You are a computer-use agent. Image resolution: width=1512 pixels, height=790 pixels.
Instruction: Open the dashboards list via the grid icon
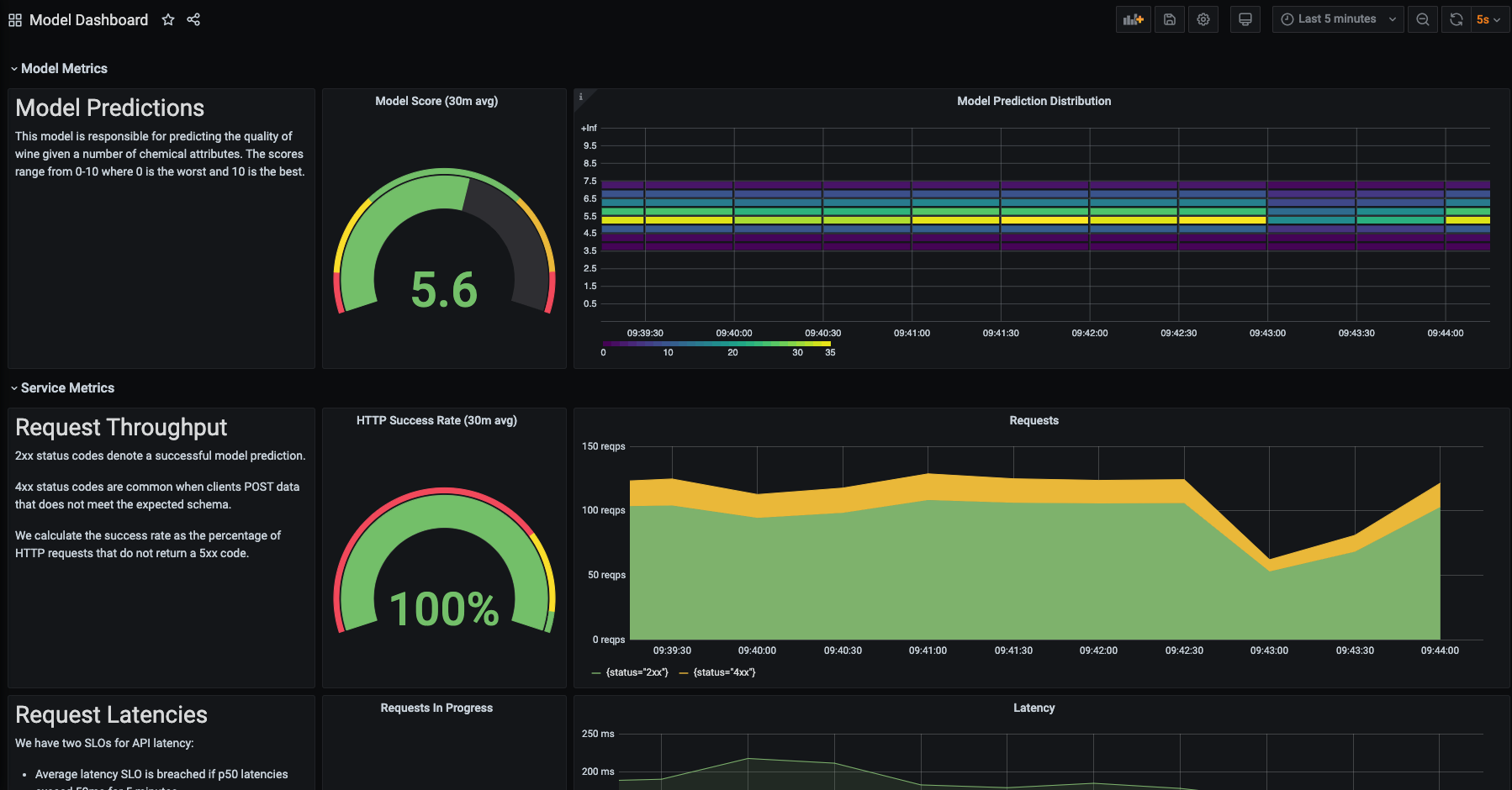[x=13, y=19]
